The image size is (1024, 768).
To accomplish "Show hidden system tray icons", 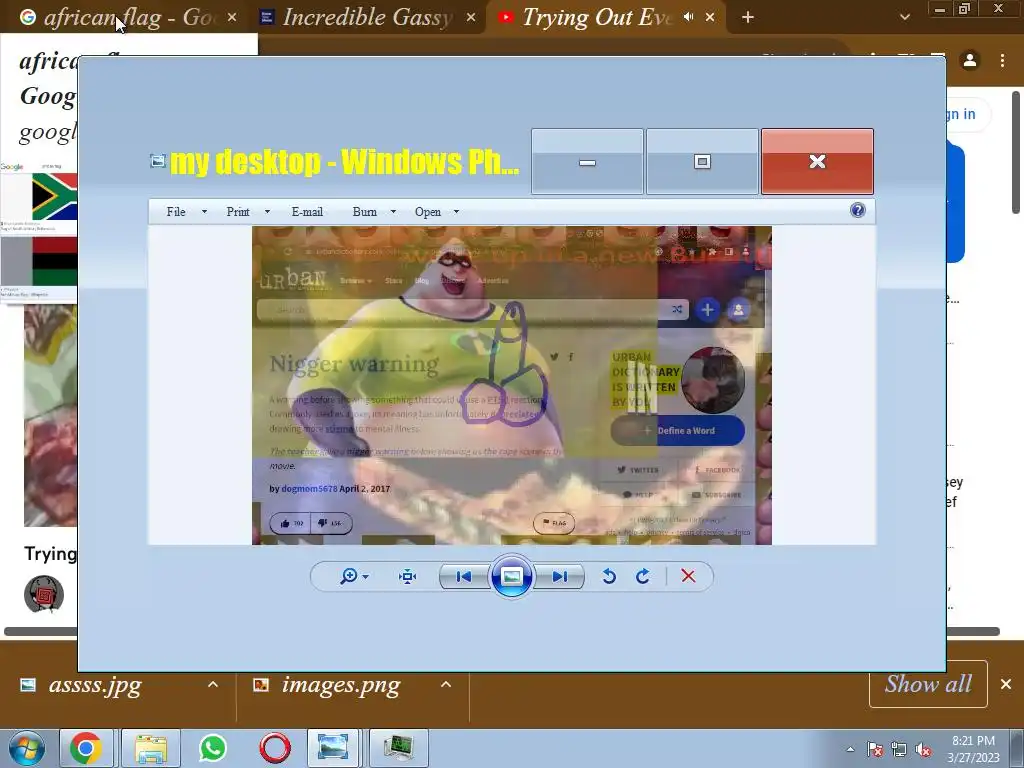I will pos(850,749).
